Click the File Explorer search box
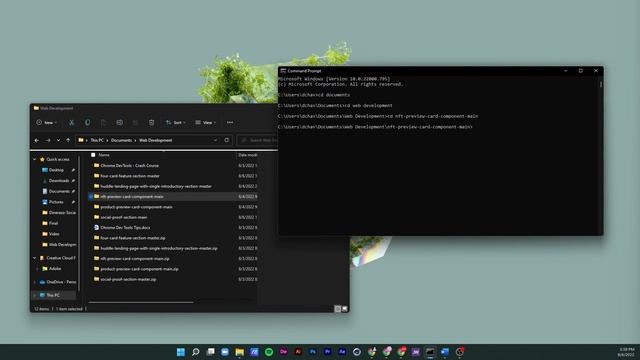This screenshot has height=360, width=640. click(x=258, y=140)
